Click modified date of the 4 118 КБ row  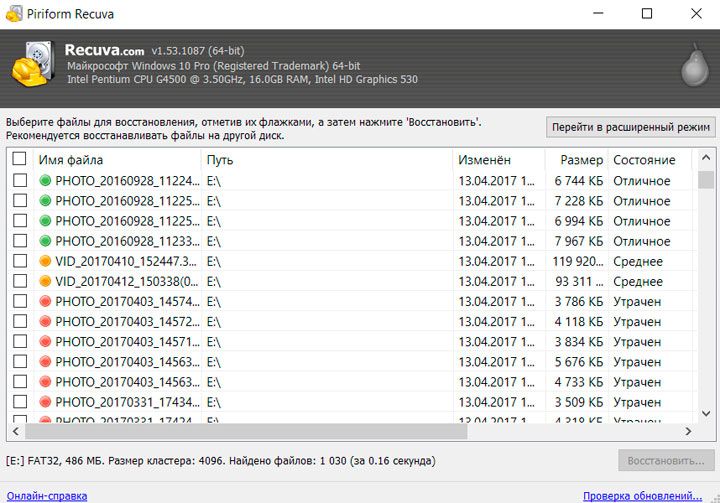tap(496, 322)
